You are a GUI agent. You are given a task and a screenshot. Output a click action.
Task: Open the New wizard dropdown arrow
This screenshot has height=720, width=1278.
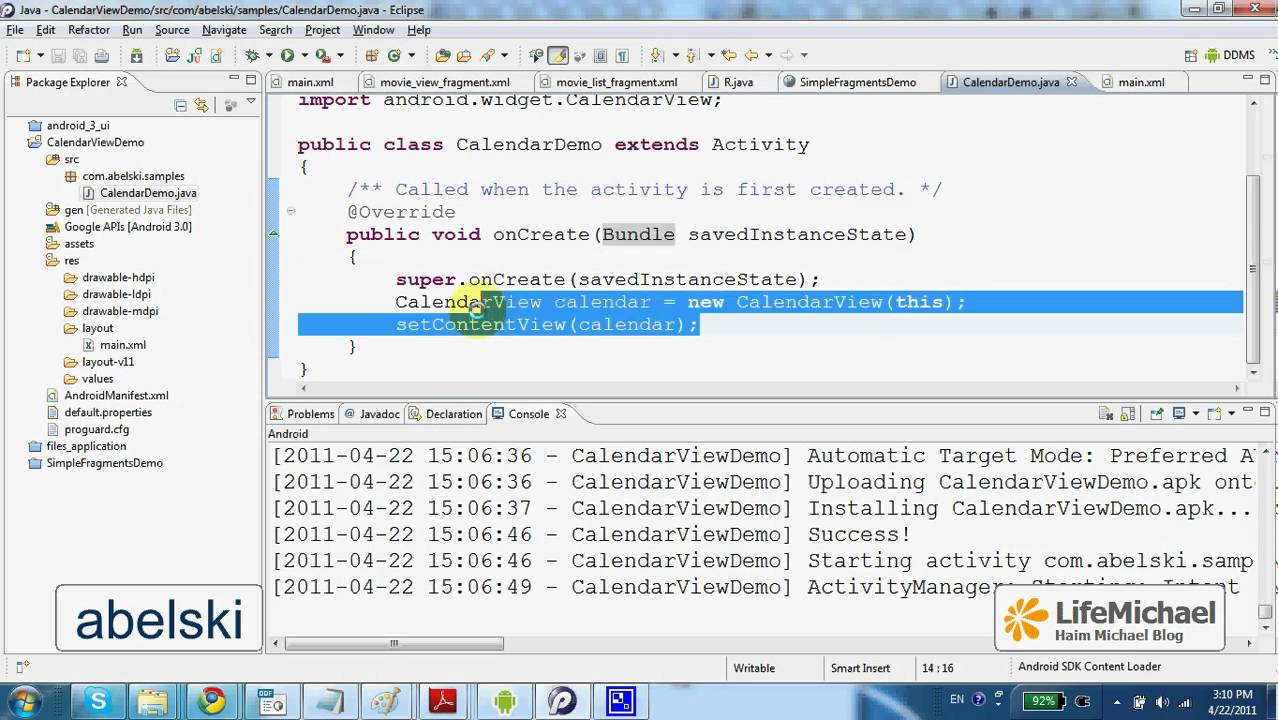click(41, 56)
